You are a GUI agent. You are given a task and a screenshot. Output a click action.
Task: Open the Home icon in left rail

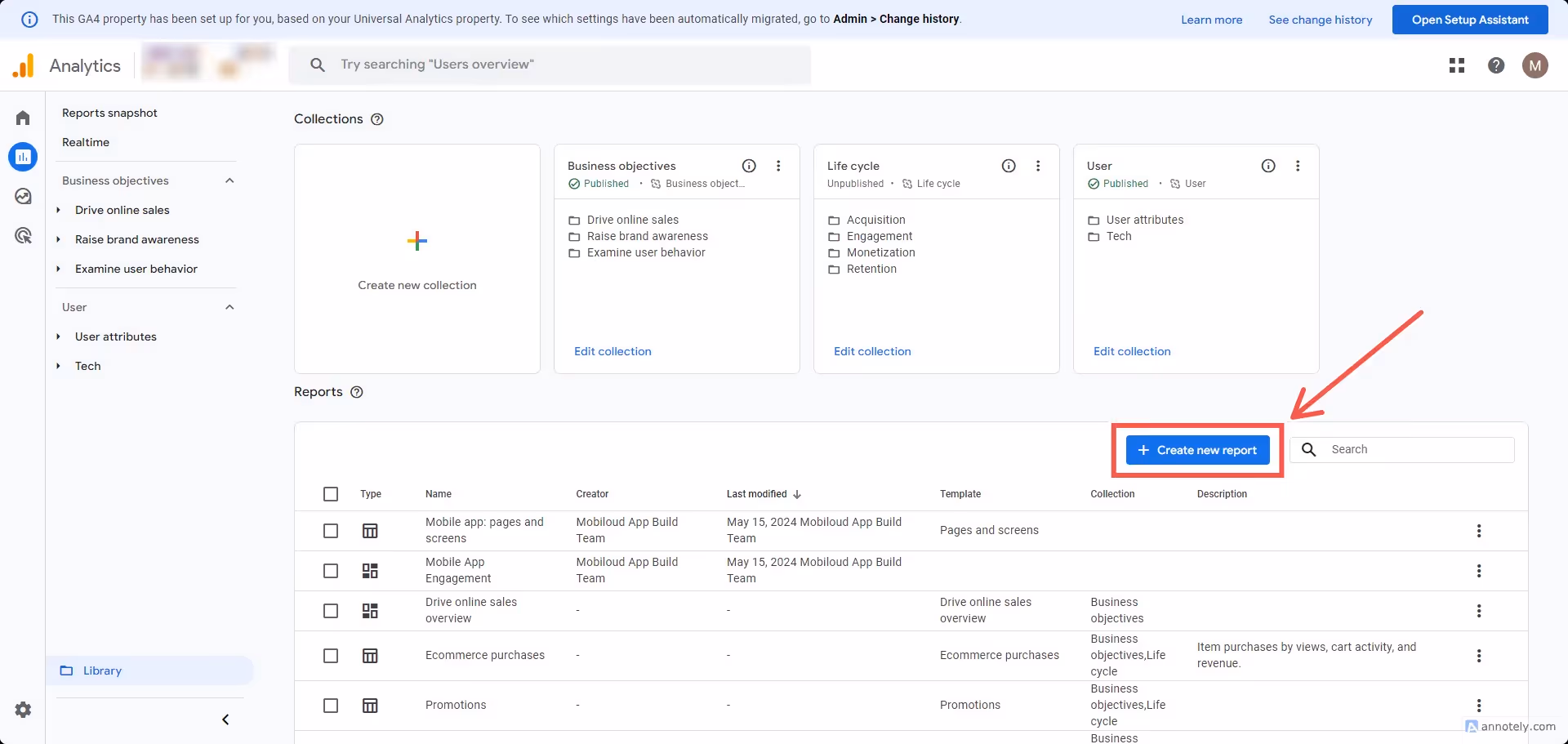pyautogui.click(x=23, y=118)
